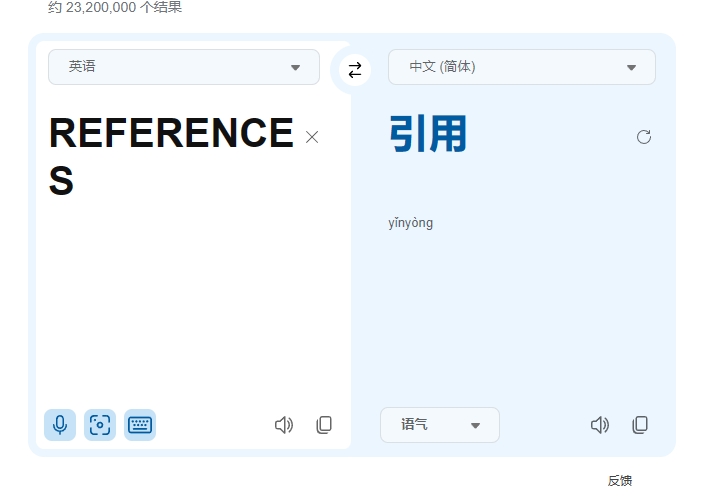
Task: Click inside the REFERENCES input text
Action: point(171,156)
